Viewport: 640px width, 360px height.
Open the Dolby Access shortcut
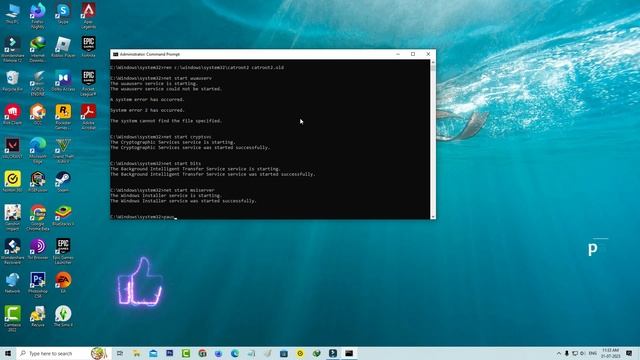coord(63,81)
